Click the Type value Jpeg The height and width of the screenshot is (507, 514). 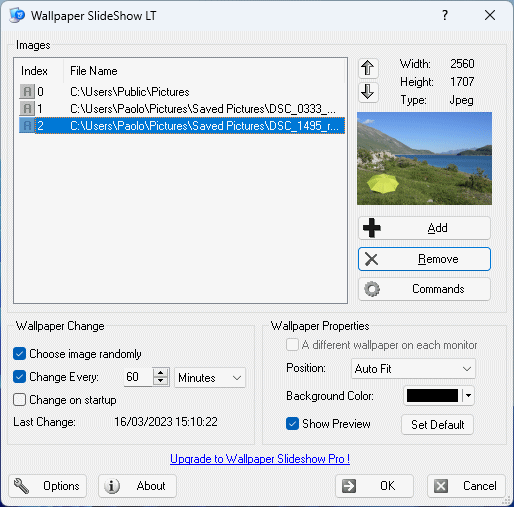coord(461,100)
